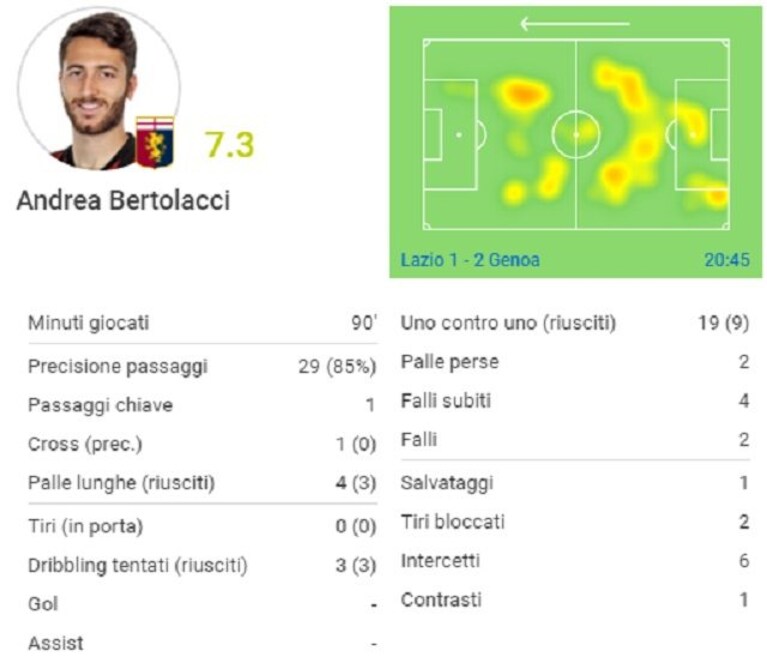This screenshot has height=663, width=767.
Task: Select the Palle lunghe (riusciti) row
Action: (x=203, y=483)
